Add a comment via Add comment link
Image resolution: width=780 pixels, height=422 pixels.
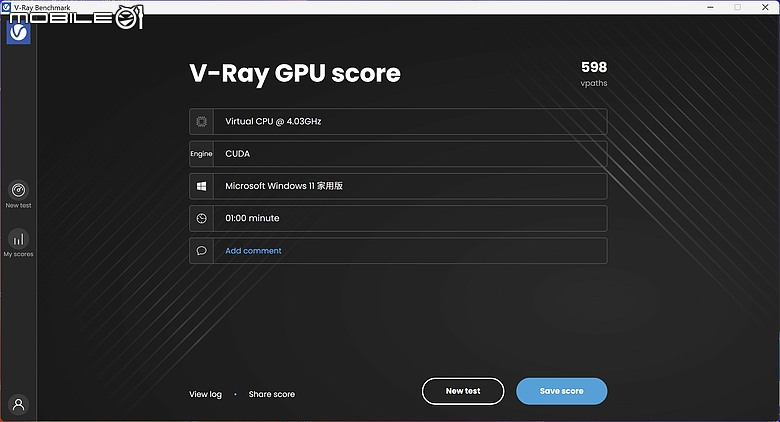(253, 251)
